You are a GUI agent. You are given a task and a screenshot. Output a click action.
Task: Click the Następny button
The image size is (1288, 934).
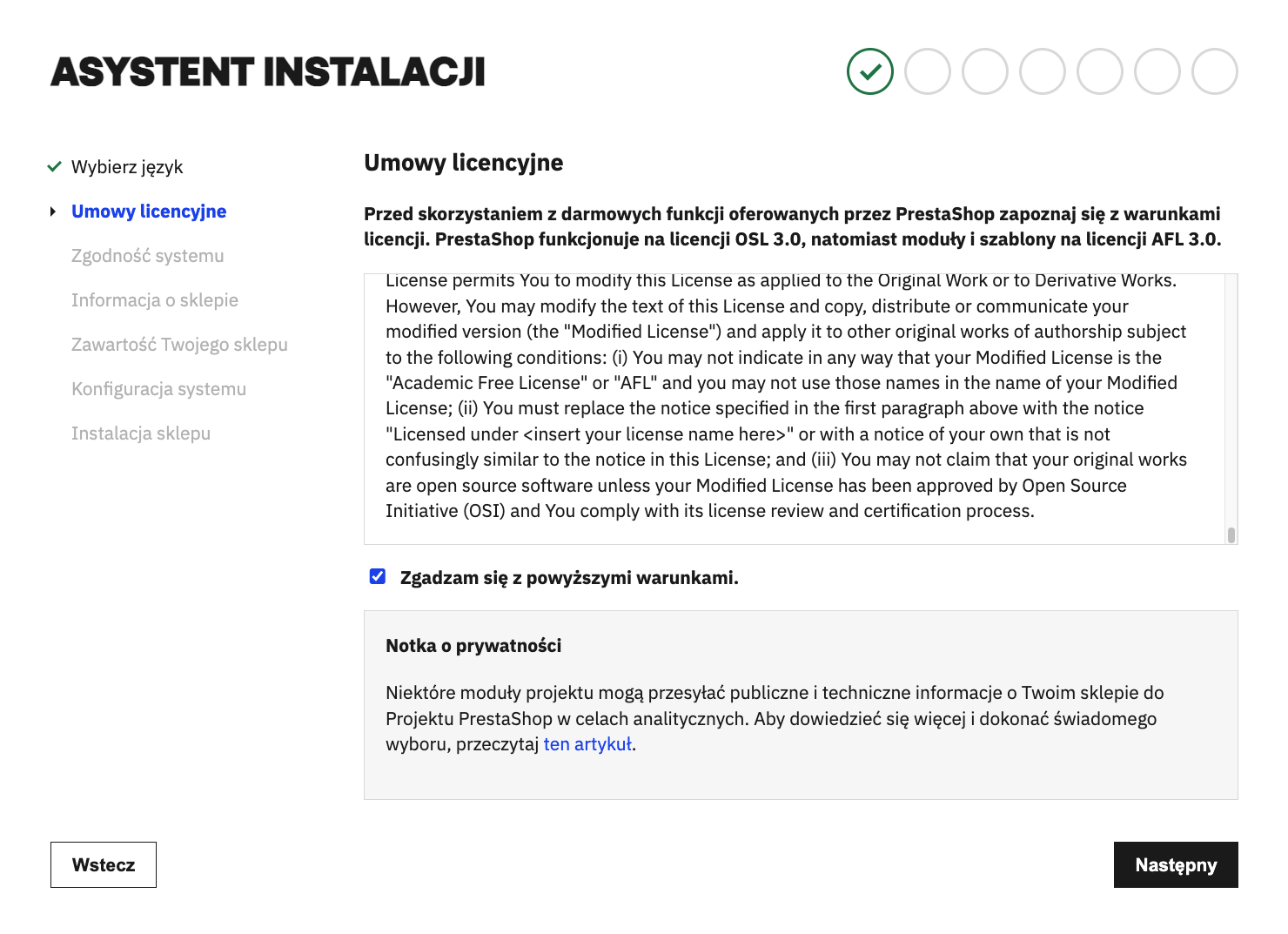point(1176,864)
